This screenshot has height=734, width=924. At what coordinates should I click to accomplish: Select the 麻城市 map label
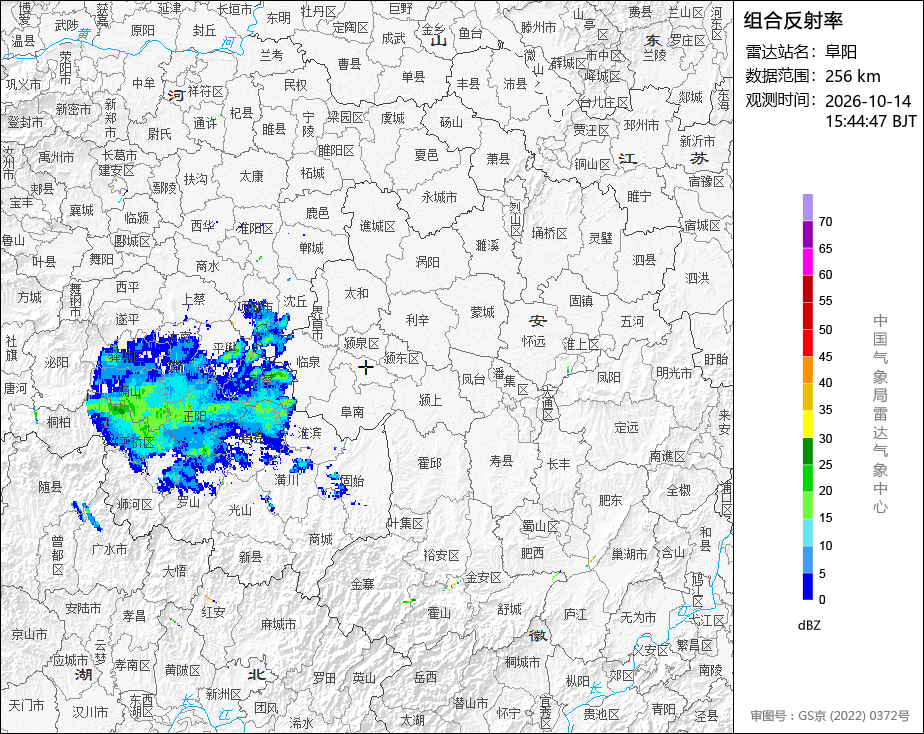coord(278,624)
